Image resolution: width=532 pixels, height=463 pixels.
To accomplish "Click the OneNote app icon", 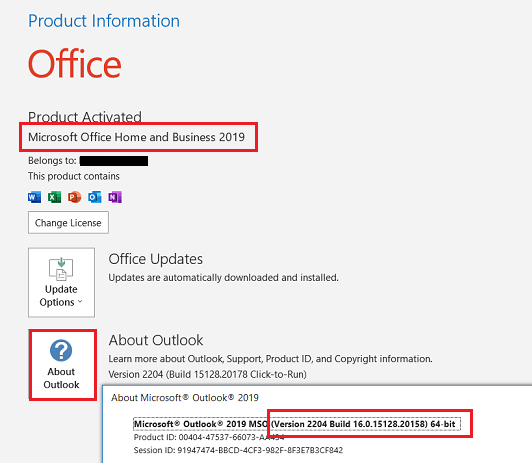I will (115, 197).
